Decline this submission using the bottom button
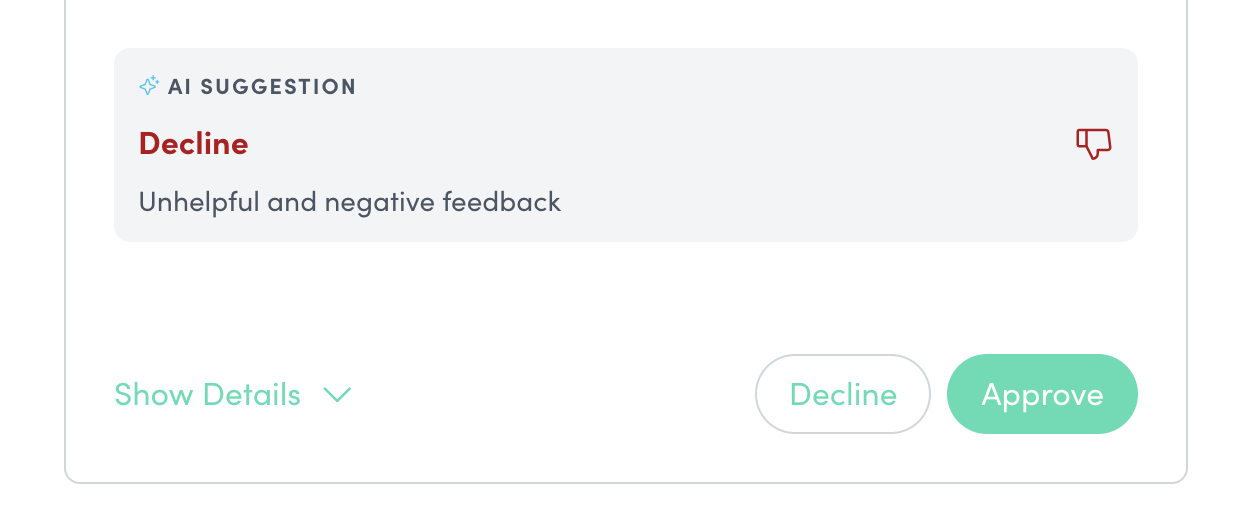Viewport: 1254px width, 518px height. 842,394
